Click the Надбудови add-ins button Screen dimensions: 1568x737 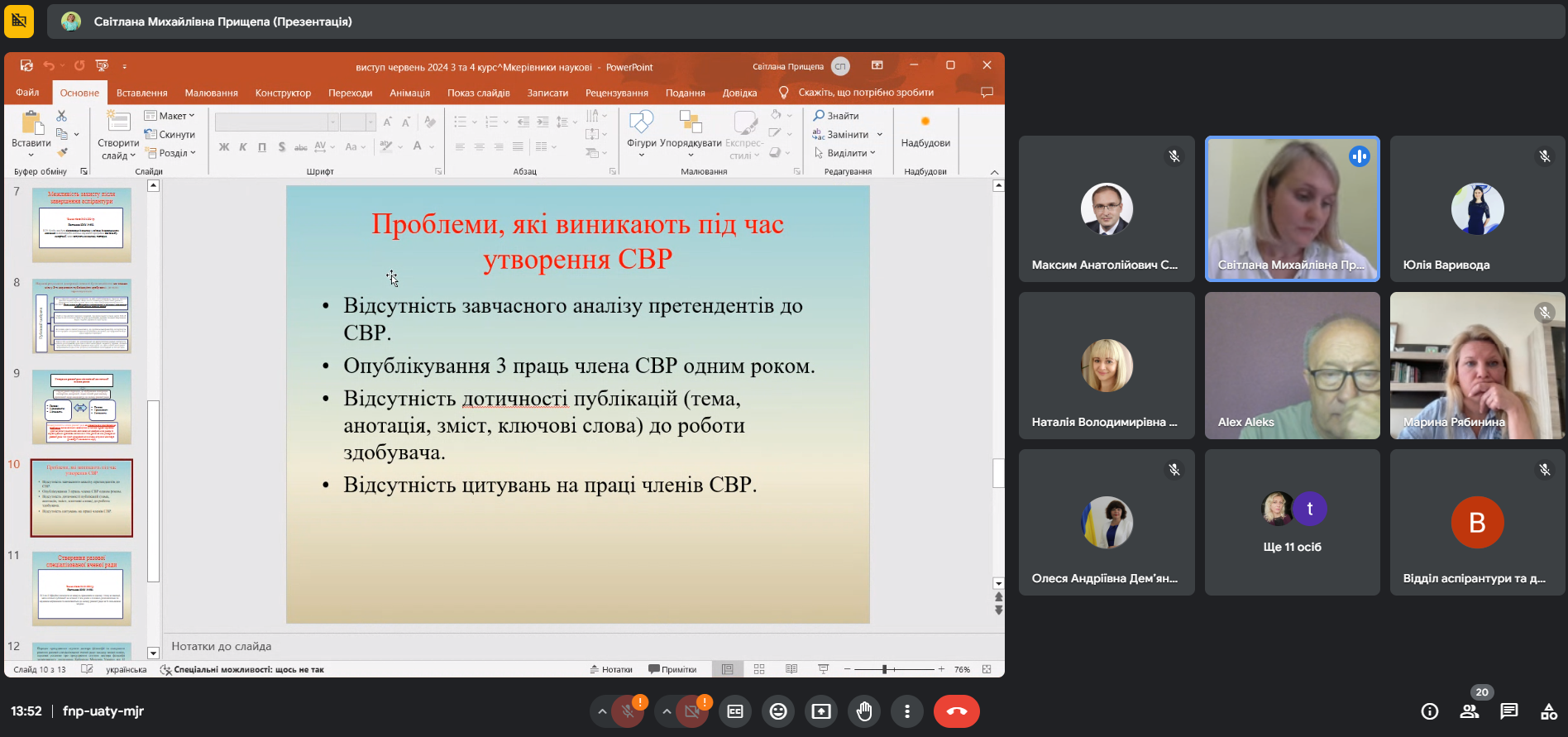click(925, 132)
